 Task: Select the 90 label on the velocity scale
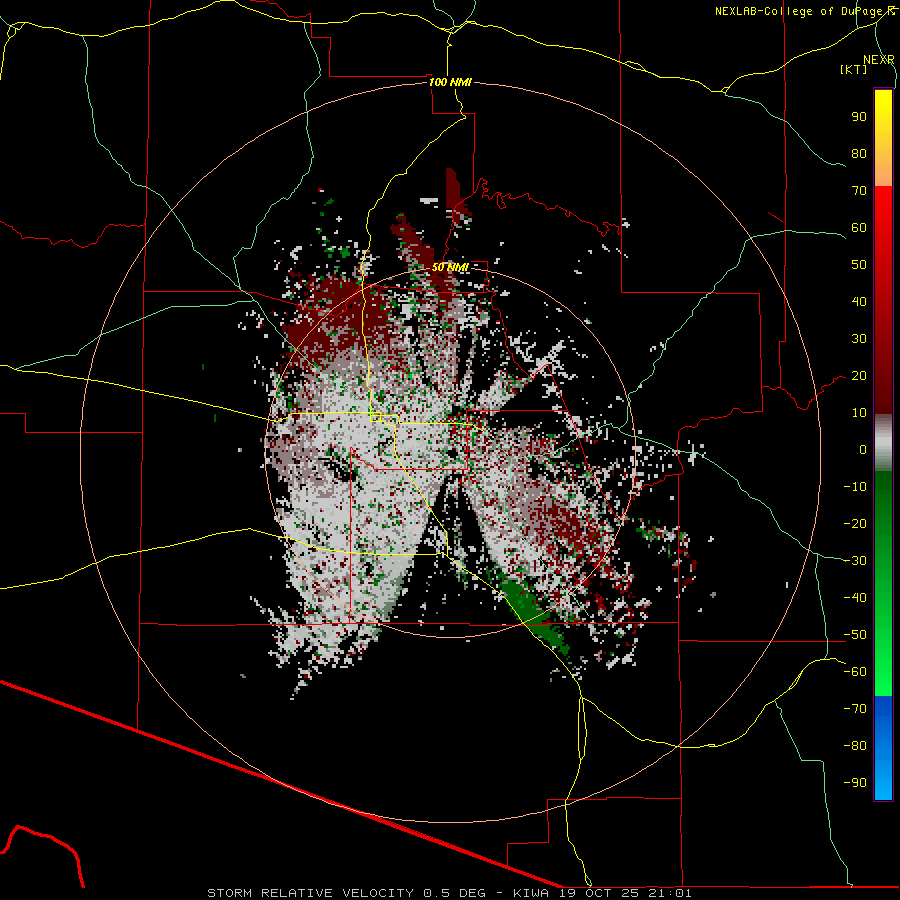pos(859,117)
